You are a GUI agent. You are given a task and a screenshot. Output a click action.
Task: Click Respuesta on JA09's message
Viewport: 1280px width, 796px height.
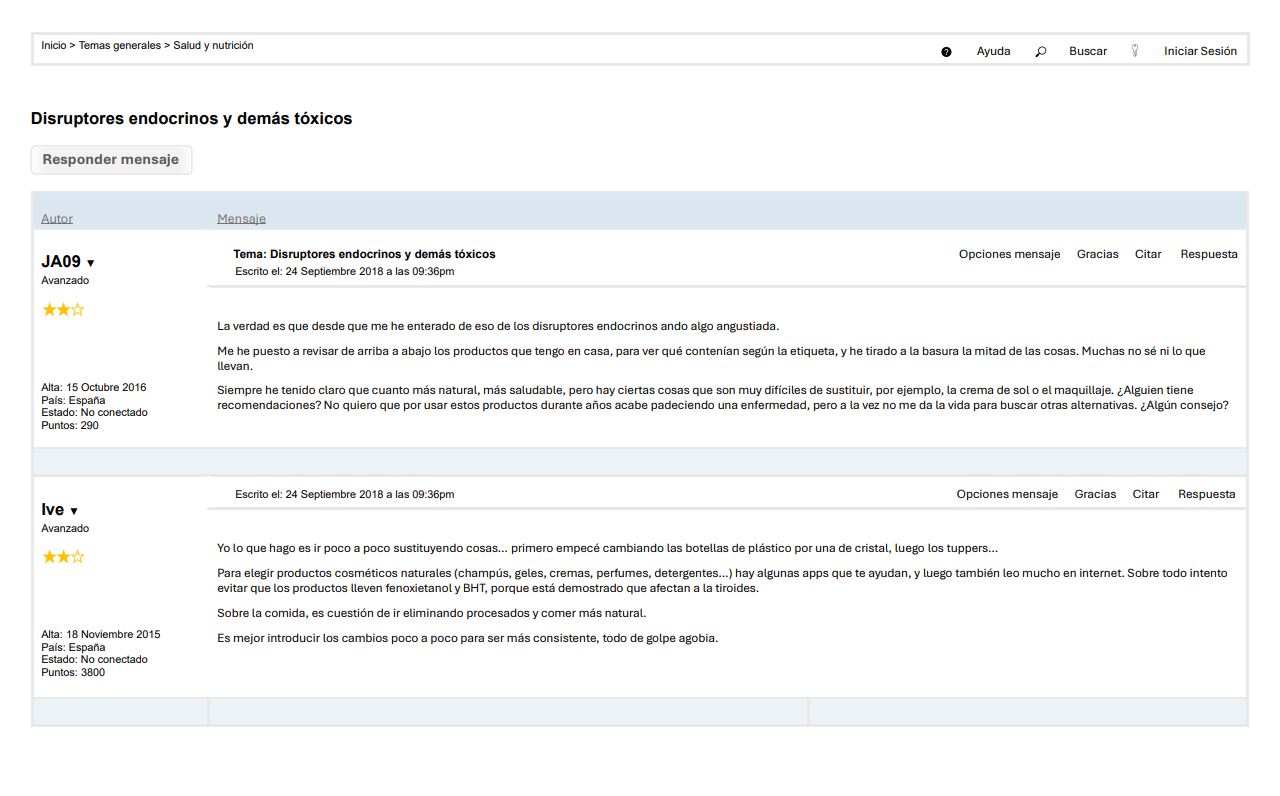click(x=1208, y=254)
